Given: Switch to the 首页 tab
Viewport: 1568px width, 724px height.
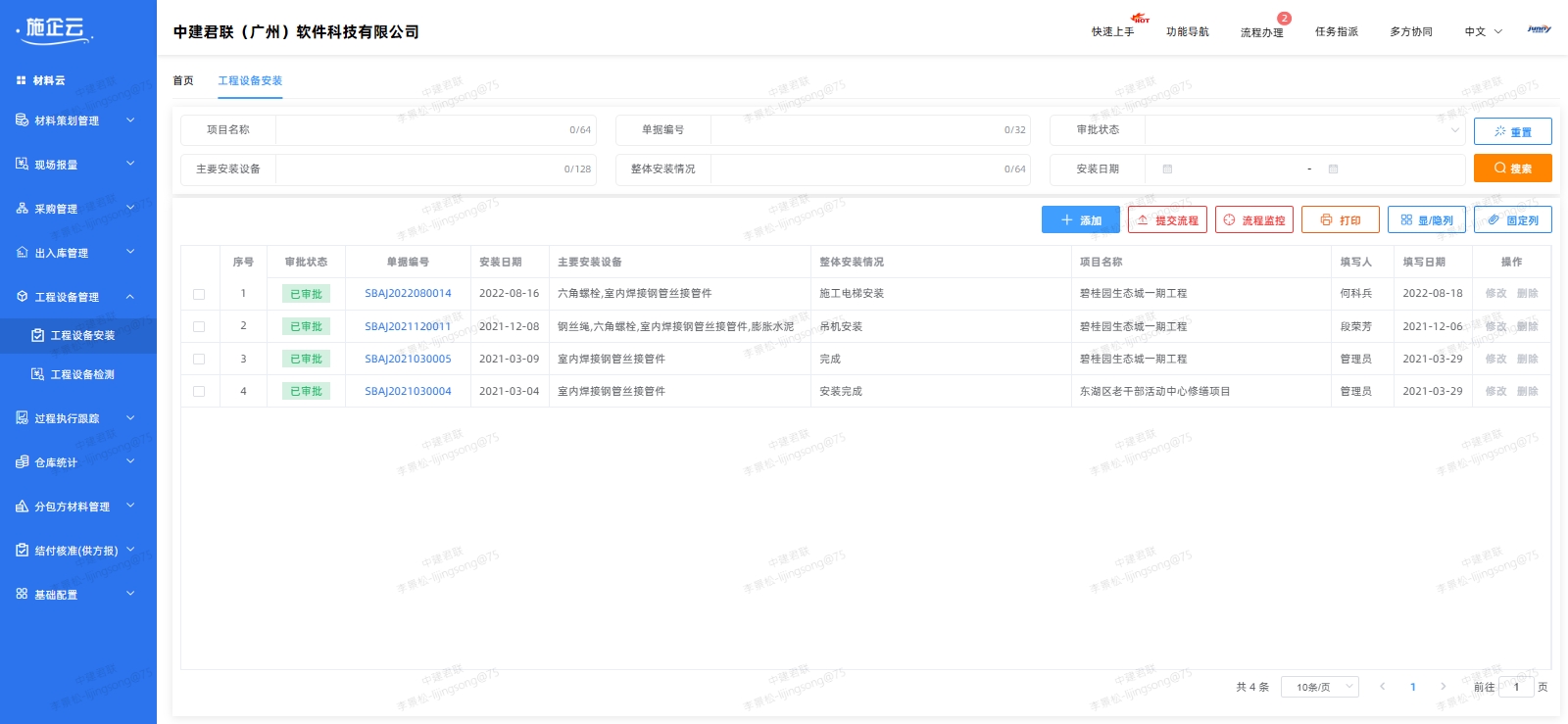Looking at the screenshot, I should click(x=183, y=80).
